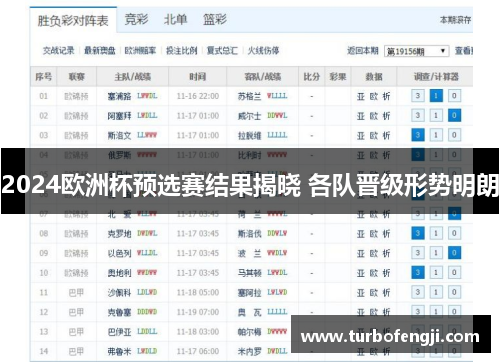The width and height of the screenshot is (500, 362).
Task: Click the 调查/计算器 column header
Action: pos(436,77)
